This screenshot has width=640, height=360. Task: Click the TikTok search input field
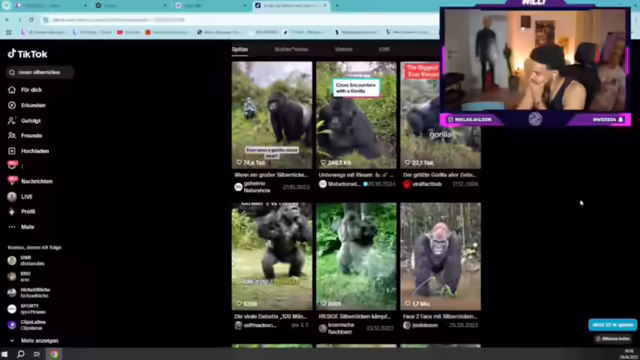pos(40,72)
